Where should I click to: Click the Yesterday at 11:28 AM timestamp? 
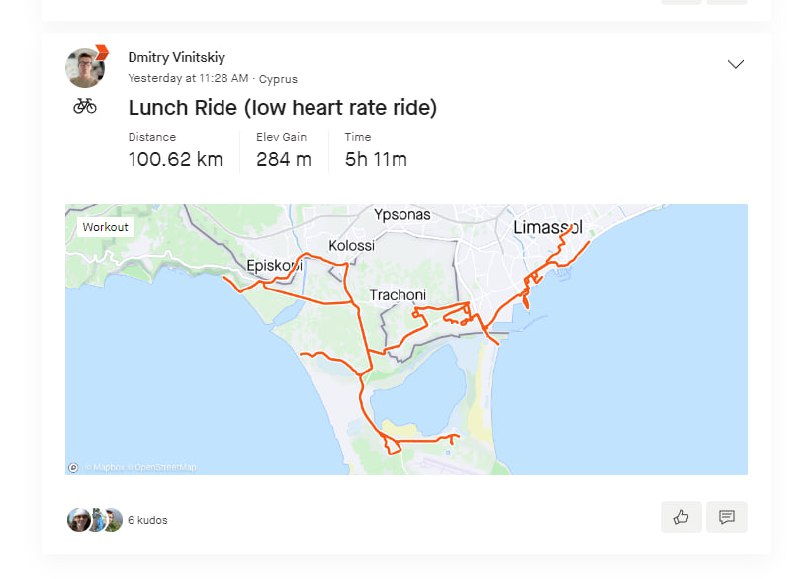pos(189,79)
